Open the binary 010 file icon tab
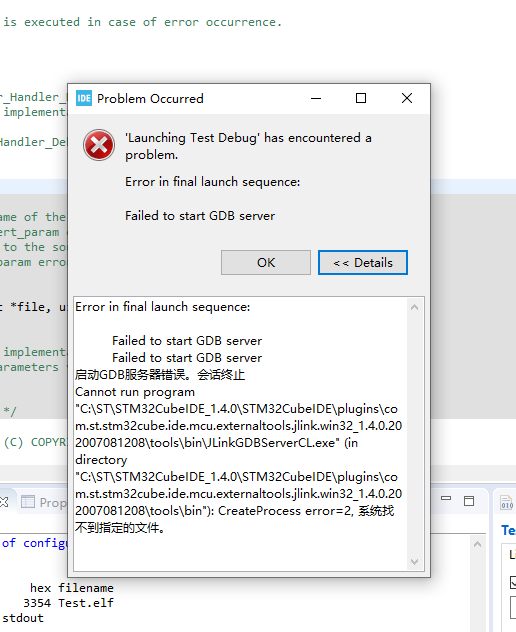The image size is (516, 632). [x=506, y=502]
